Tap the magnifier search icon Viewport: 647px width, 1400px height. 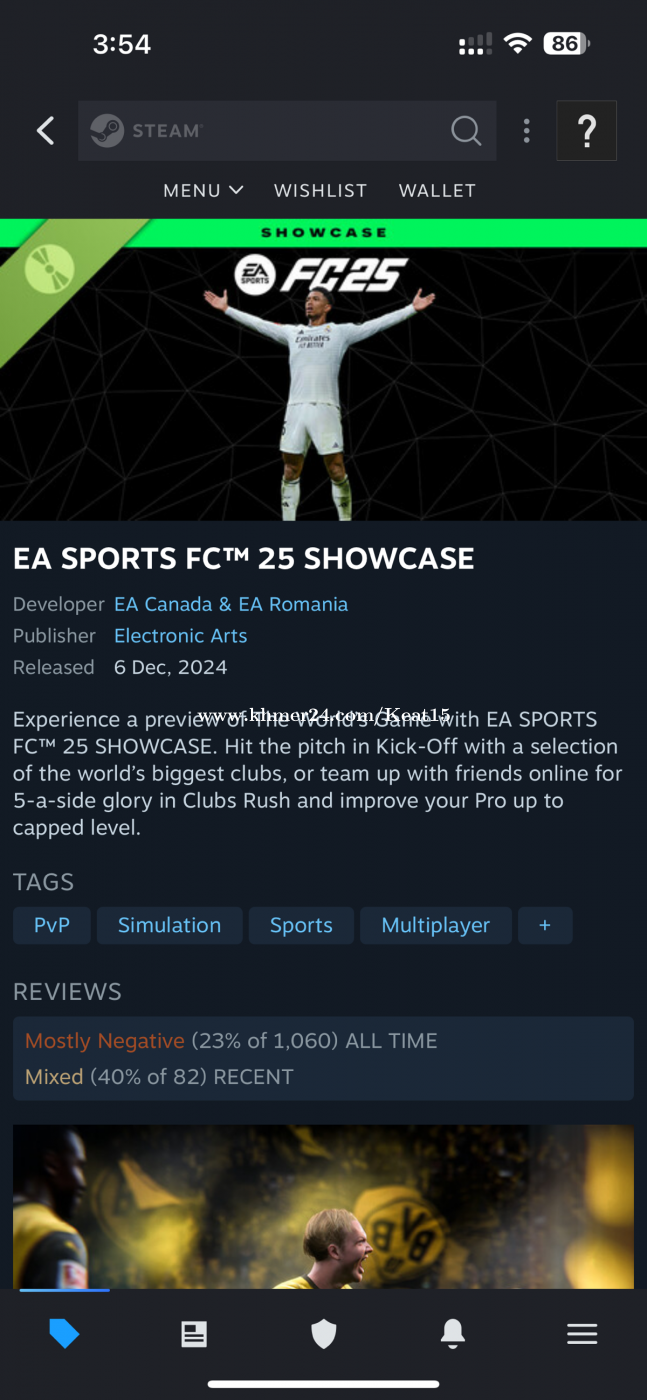(x=466, y=130)
